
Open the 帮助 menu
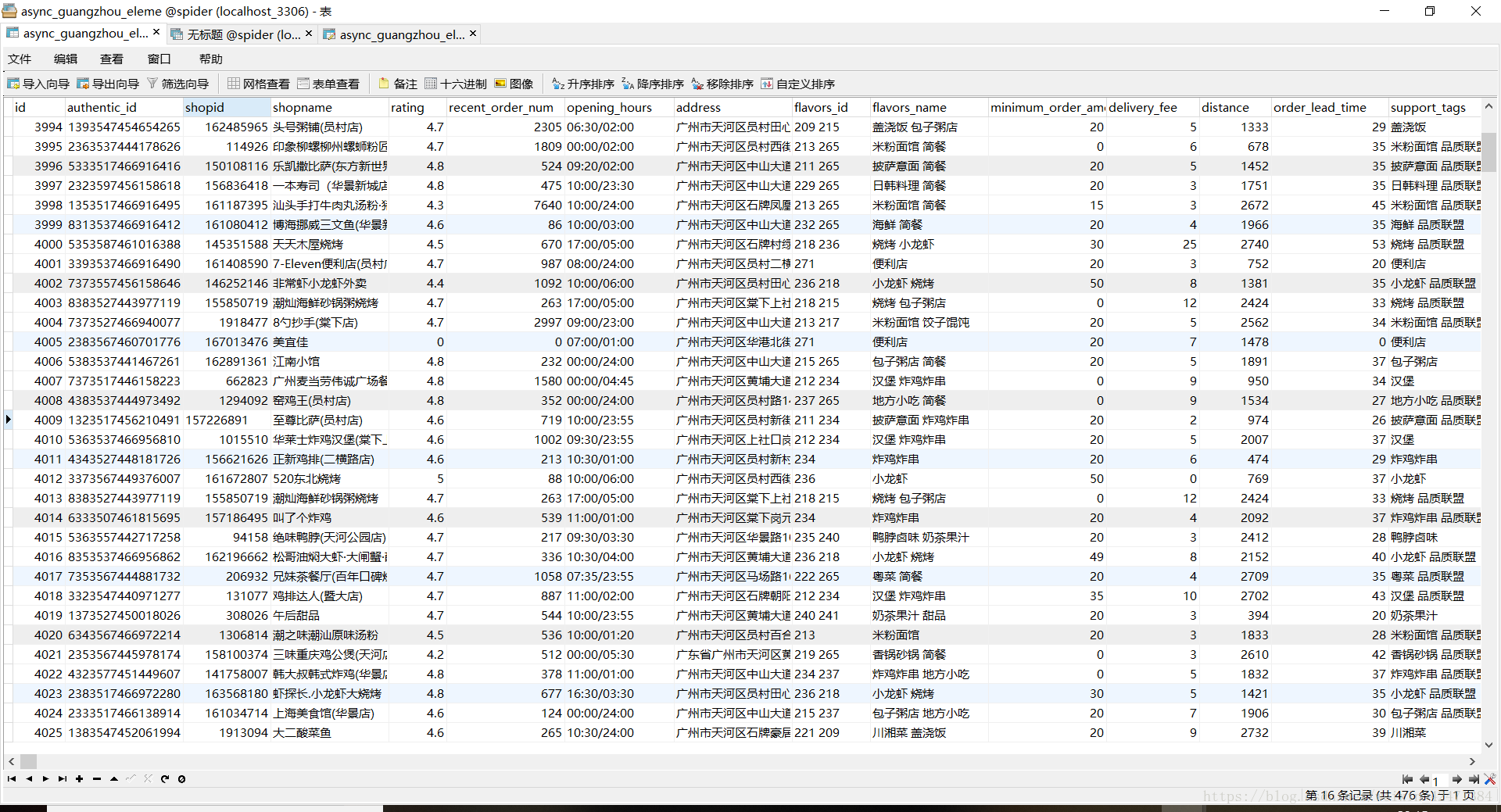tap(211, 59)
